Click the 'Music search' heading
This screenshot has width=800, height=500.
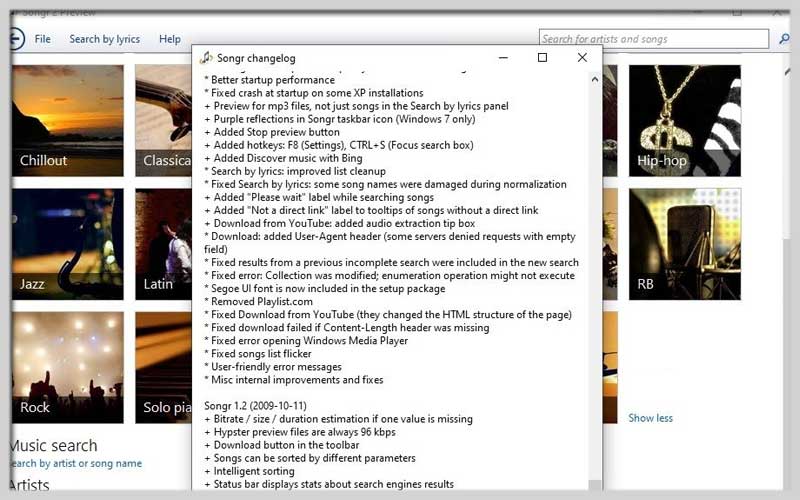tap(54, 445)
